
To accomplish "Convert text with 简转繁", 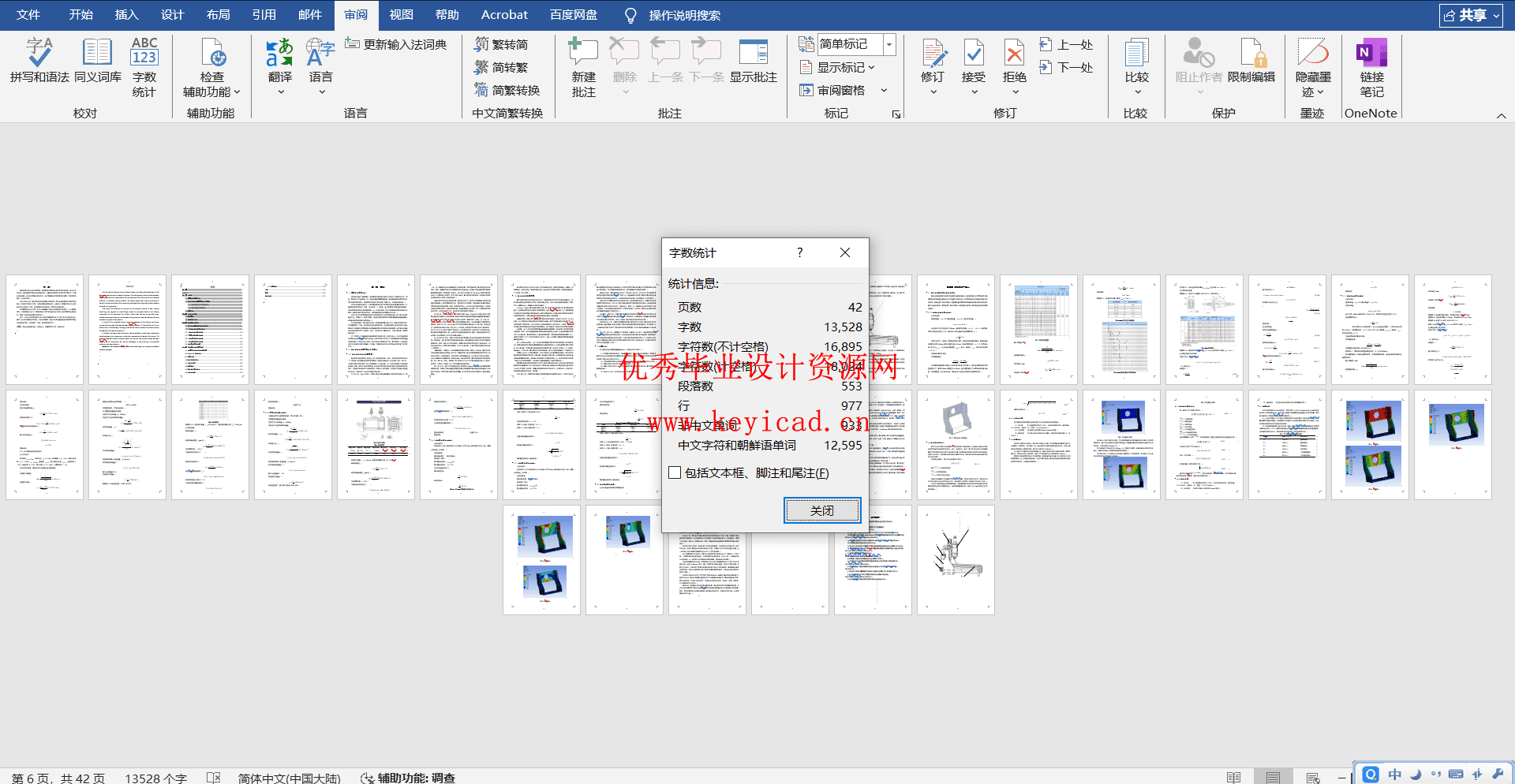I will pos(501,67).
